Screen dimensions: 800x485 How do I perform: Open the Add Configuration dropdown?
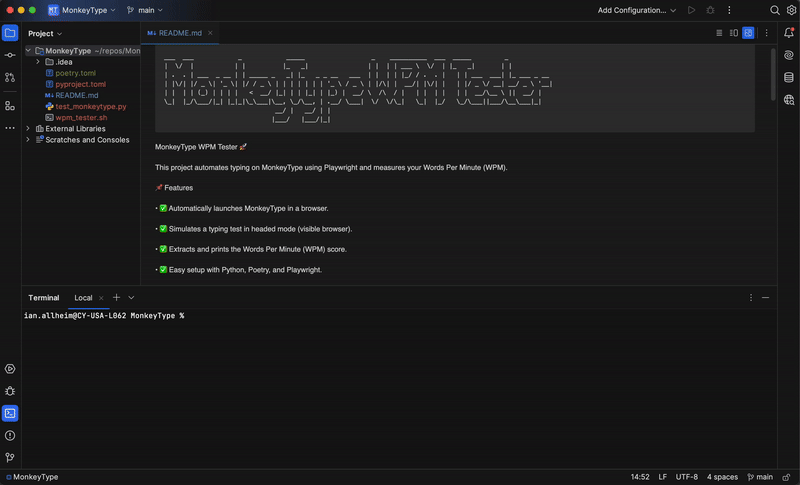point(637,10)
